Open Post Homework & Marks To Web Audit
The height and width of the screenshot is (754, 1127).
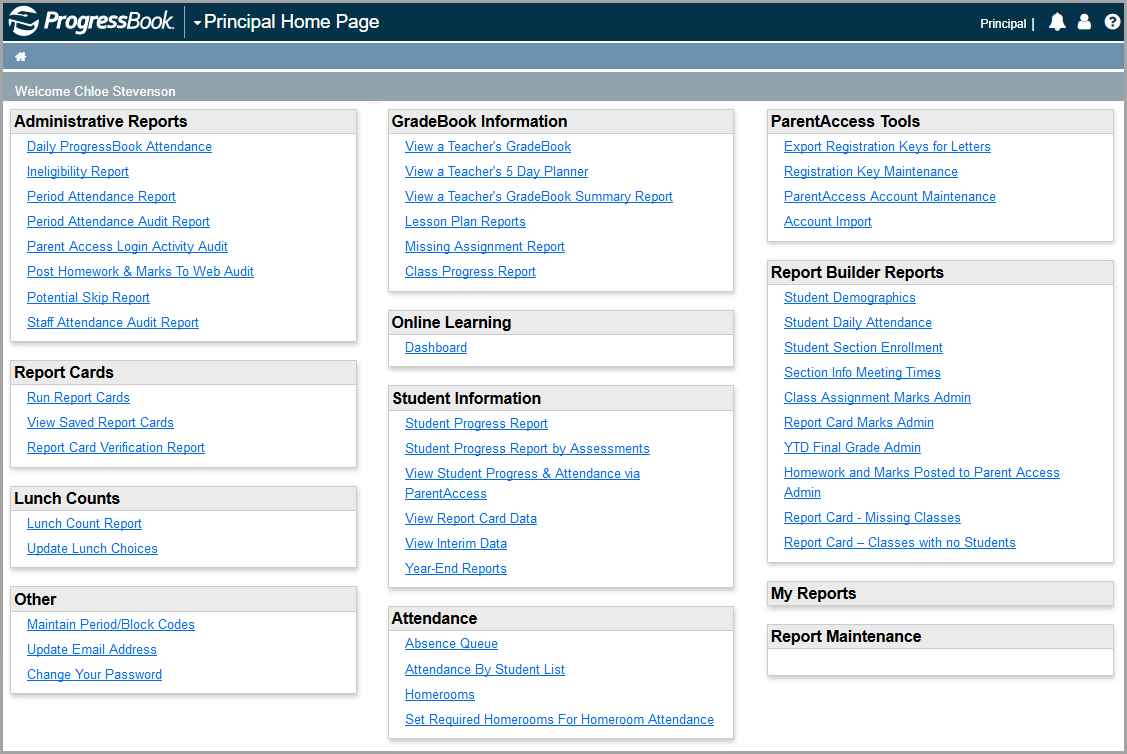point(140,272)
